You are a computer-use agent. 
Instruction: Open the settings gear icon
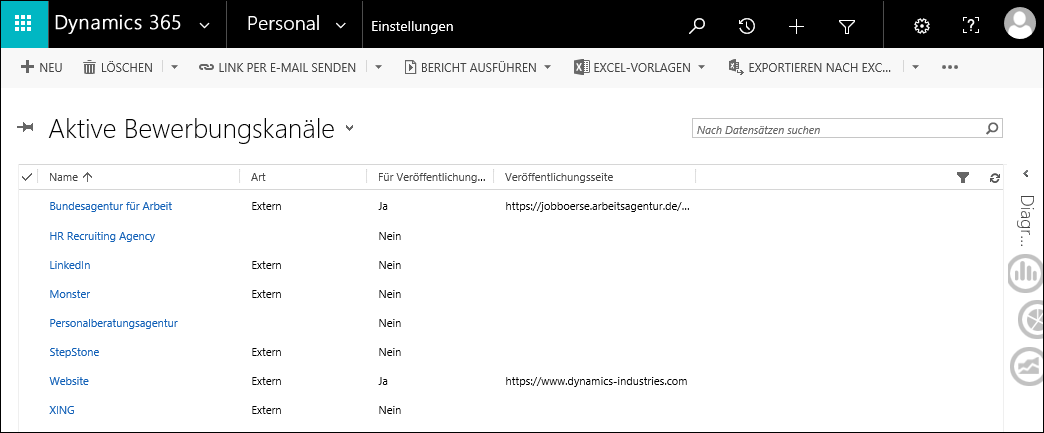tap(921, 26)
